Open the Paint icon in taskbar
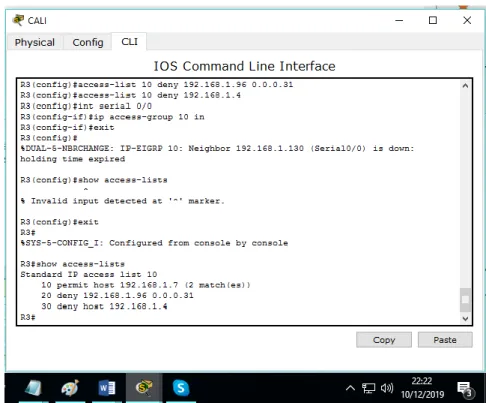 (70, 388)
